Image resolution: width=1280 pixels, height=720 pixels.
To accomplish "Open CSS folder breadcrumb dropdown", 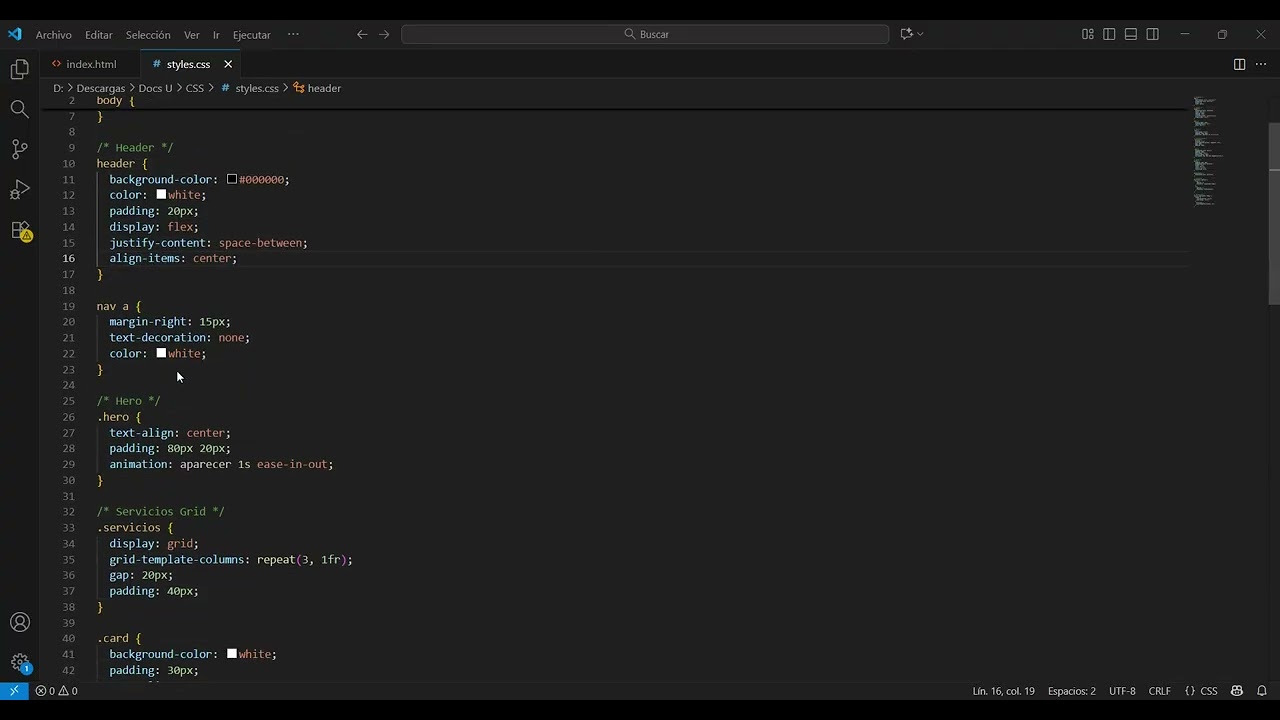I will click(195, 88).
